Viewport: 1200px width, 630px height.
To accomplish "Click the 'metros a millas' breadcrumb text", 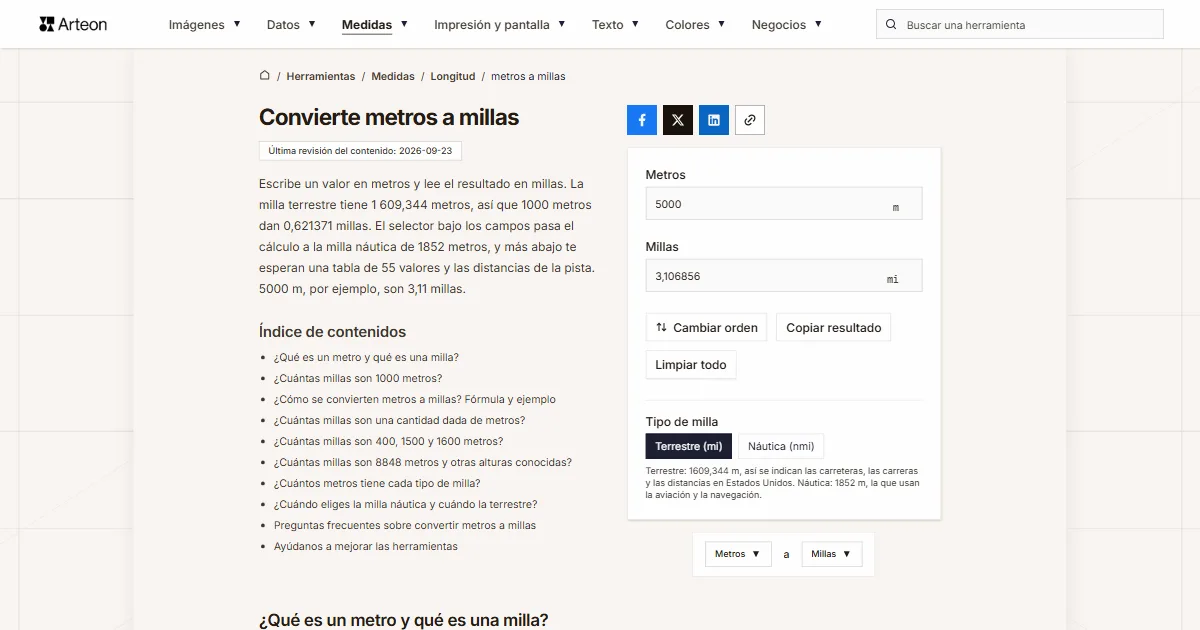I will 528,76.
